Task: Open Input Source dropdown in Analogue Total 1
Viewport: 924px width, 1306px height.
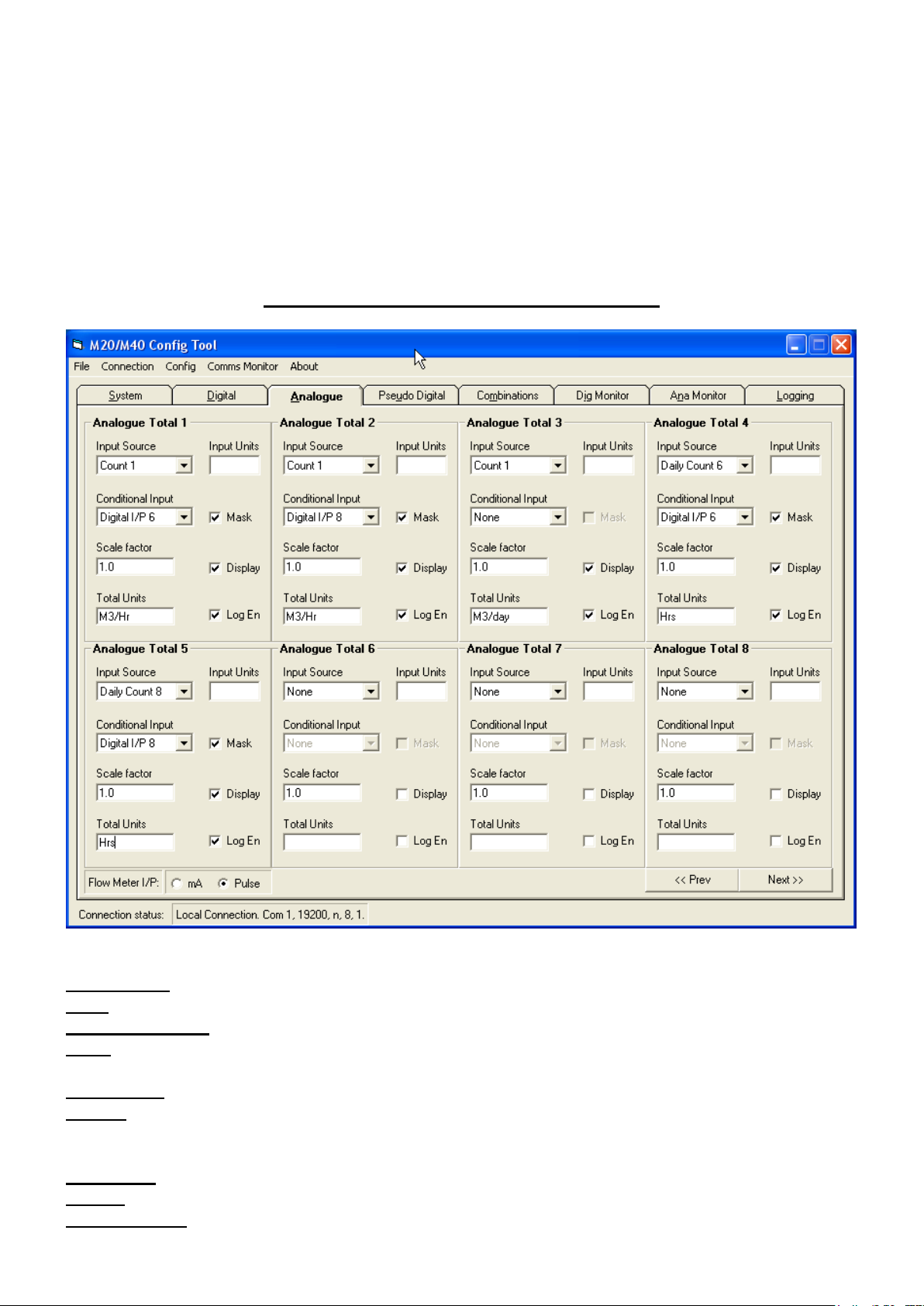Action: point(184,466)
